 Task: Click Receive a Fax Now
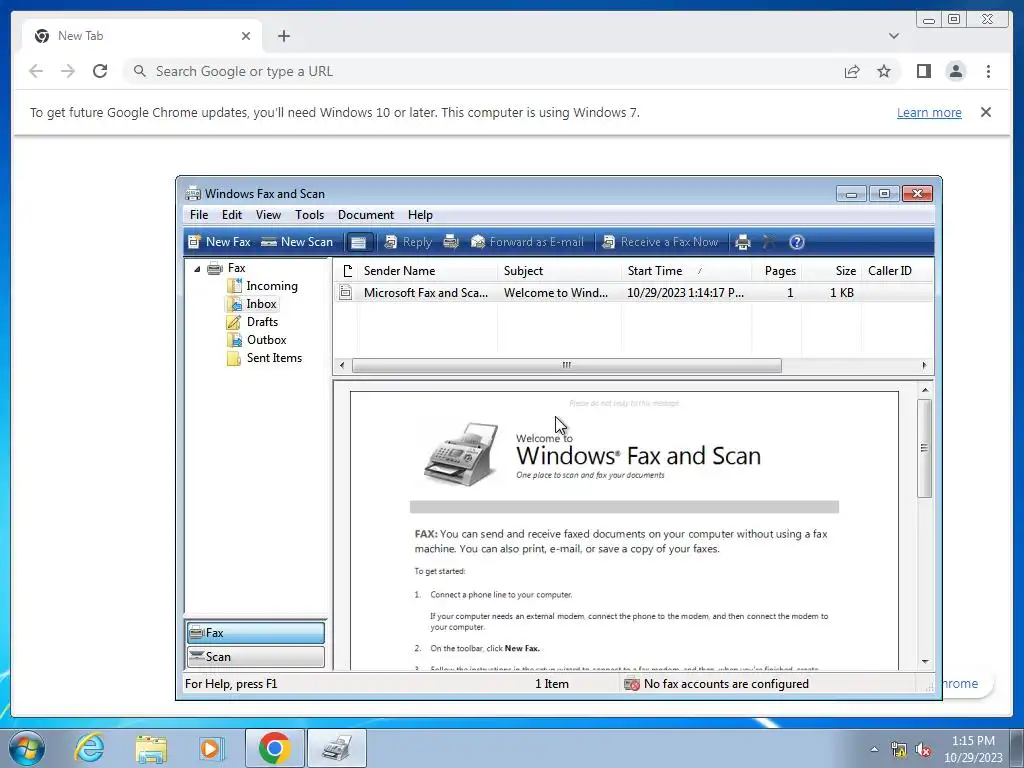point(660,242)
